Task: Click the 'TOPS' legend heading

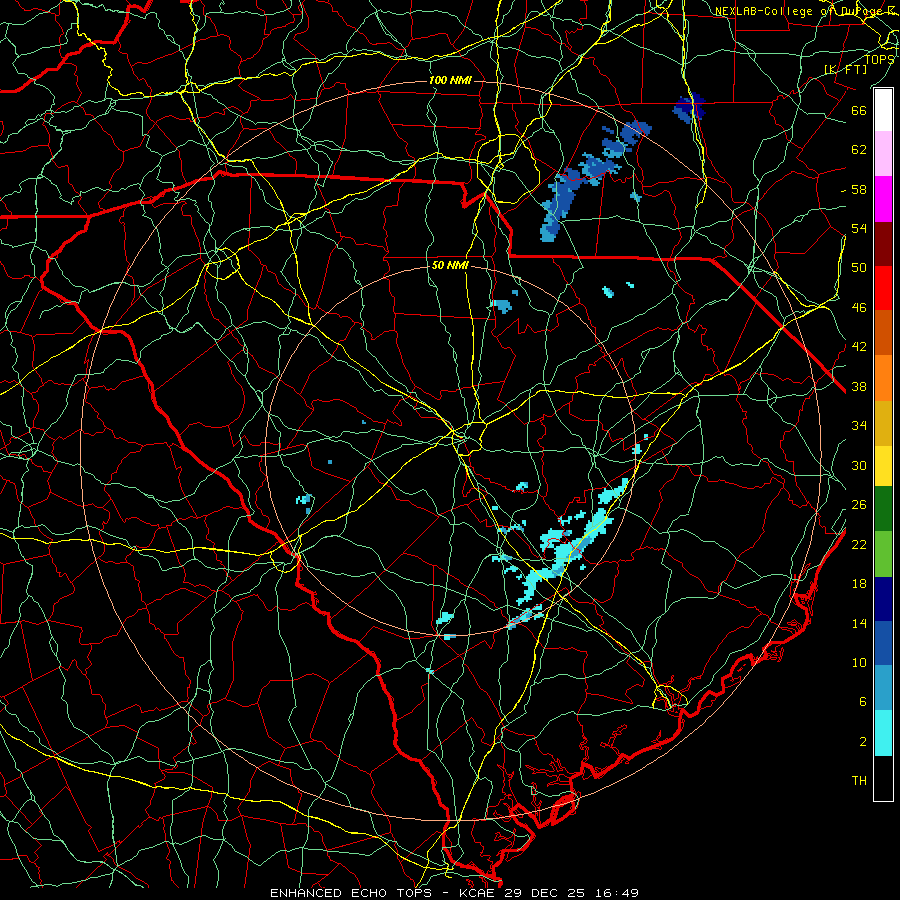Action: click(879, 59)
